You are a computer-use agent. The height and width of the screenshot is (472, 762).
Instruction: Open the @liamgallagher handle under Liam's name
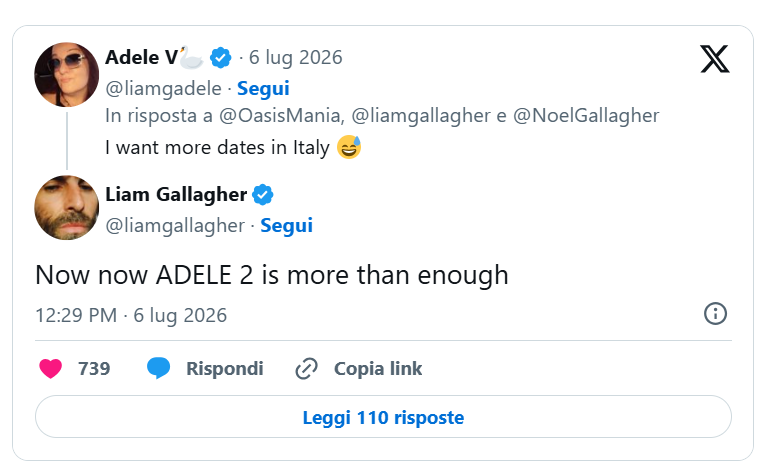(175, 226)
